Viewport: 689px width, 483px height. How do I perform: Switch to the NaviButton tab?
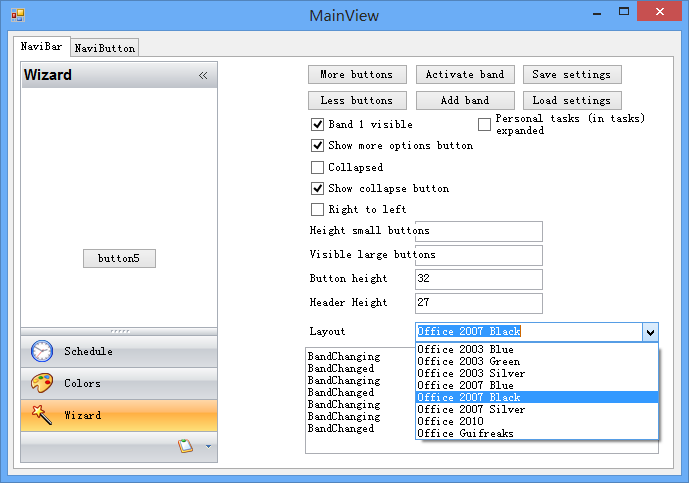tap(105, 48)
